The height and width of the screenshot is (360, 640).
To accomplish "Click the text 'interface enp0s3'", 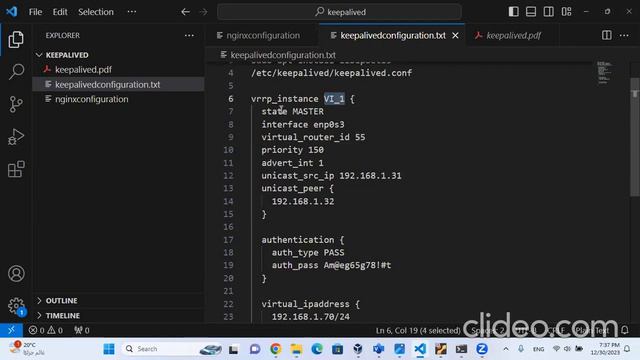I will [x=303, y=124].
